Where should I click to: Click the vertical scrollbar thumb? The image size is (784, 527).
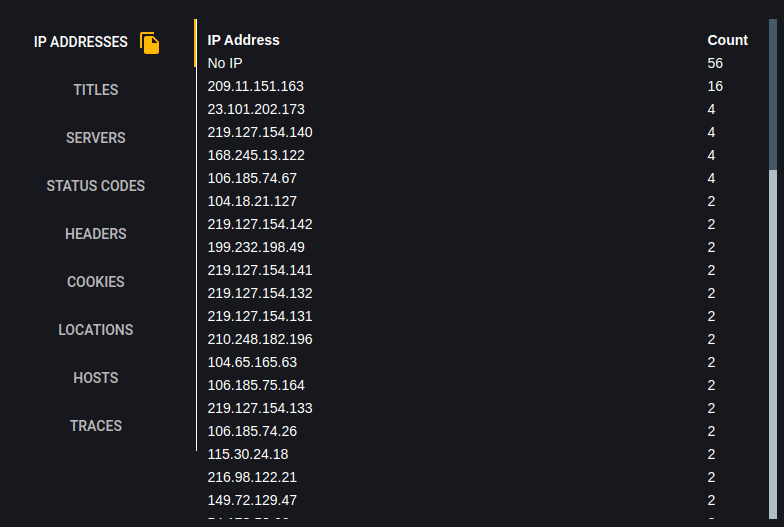click(773, 95)
